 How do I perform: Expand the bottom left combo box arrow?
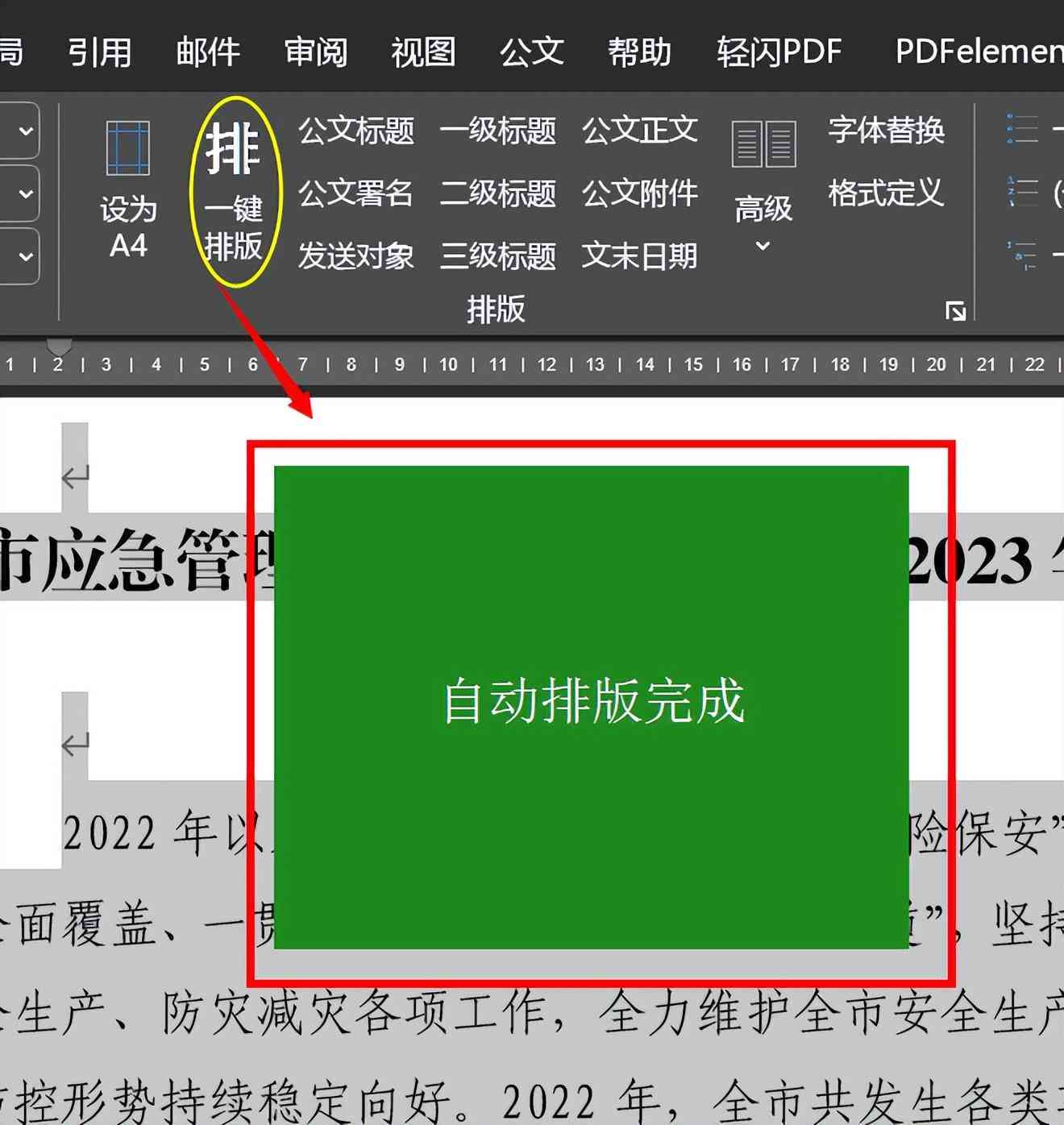26,256
